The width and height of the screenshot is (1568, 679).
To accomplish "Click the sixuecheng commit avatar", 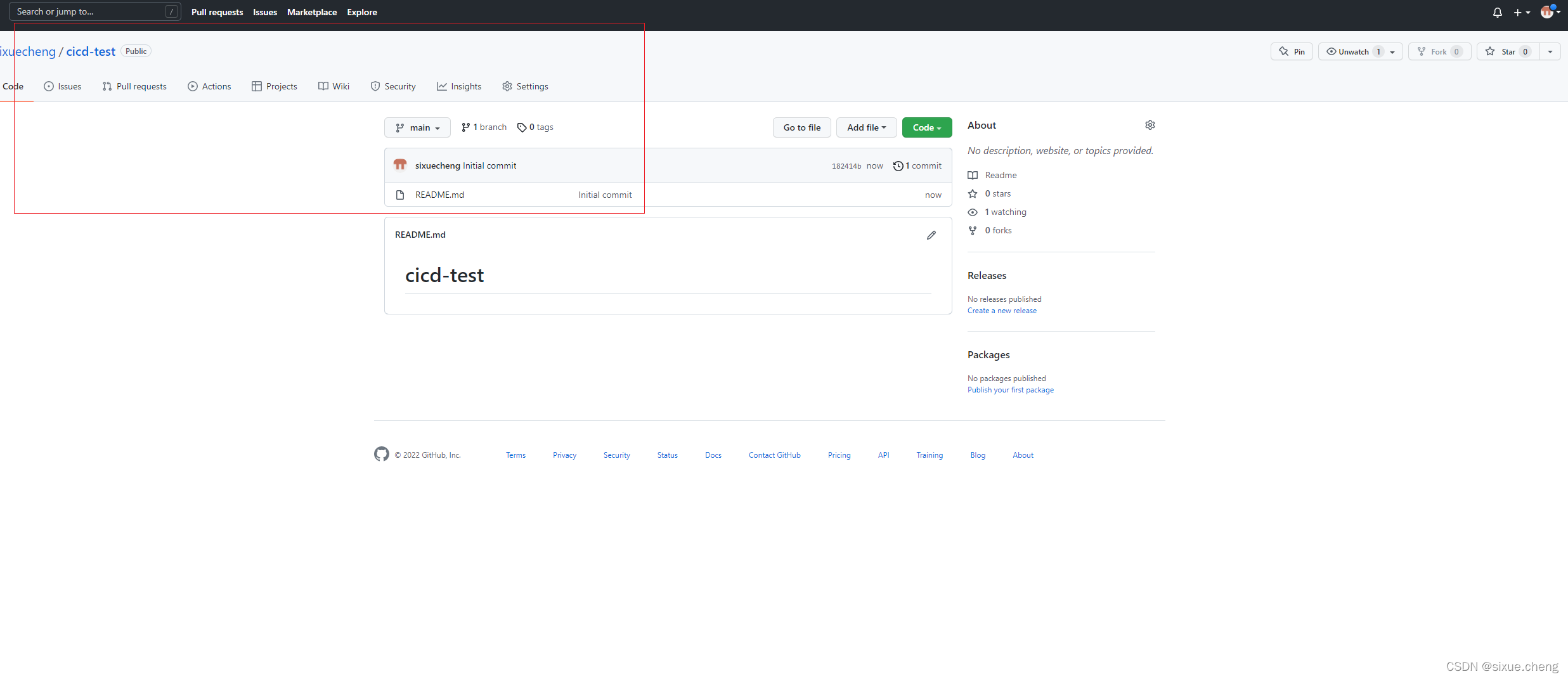I will [400, 165].
